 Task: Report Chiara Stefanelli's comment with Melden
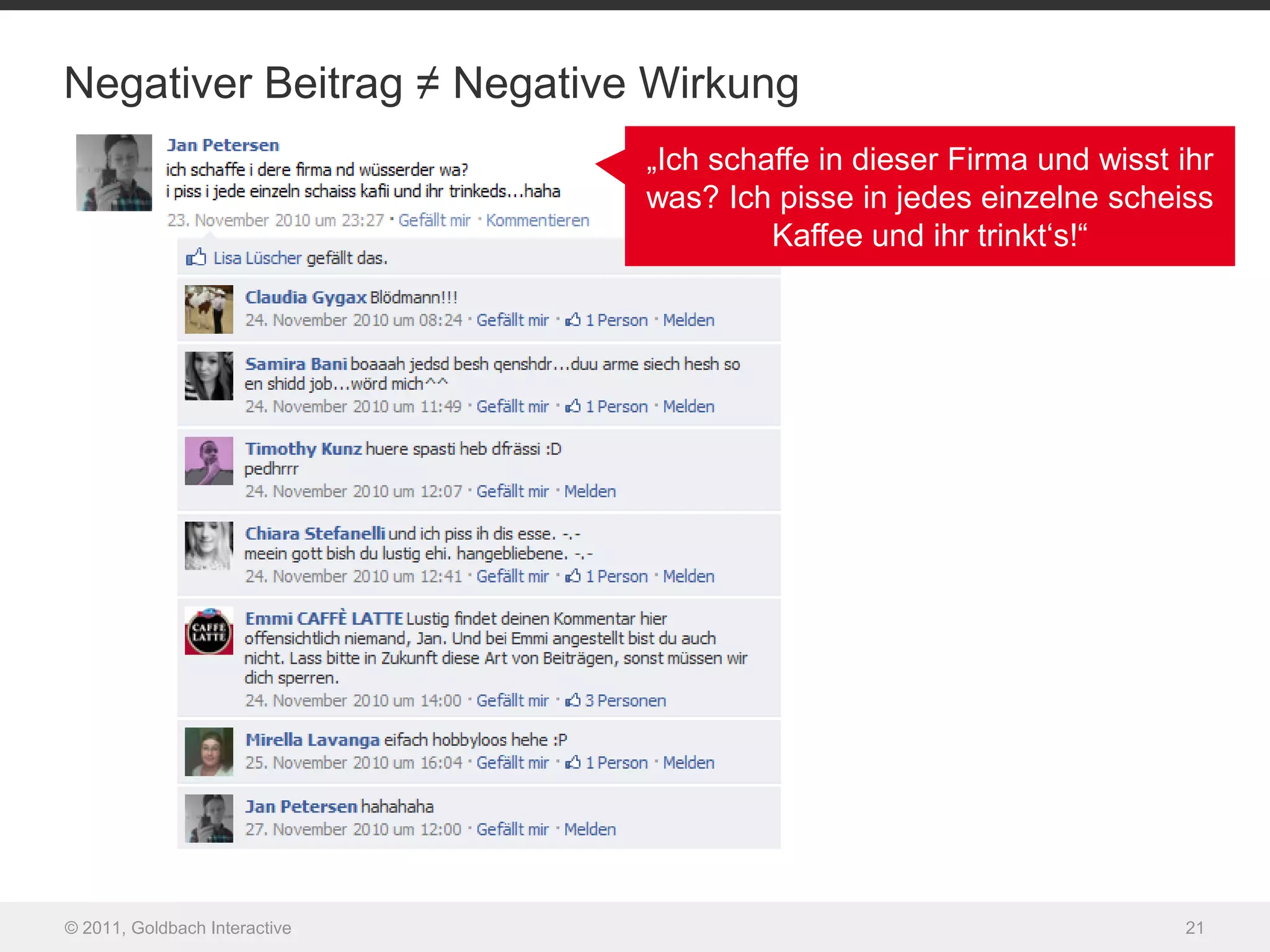(x=688, y=576)
